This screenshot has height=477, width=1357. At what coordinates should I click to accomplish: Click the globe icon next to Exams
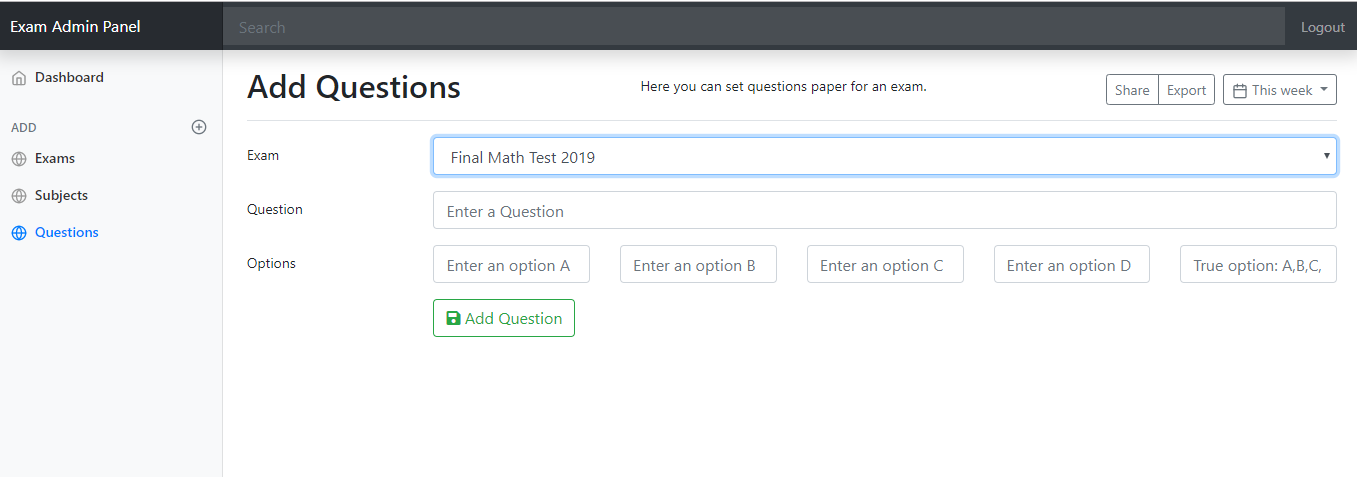(x=19, y=159)
